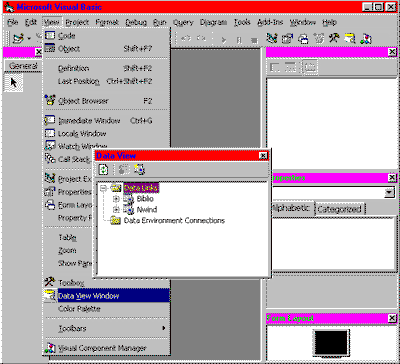Select Data Environment Connections tree item
The height and width of the screenshot is (364, 400).
[x=174, y=221]
